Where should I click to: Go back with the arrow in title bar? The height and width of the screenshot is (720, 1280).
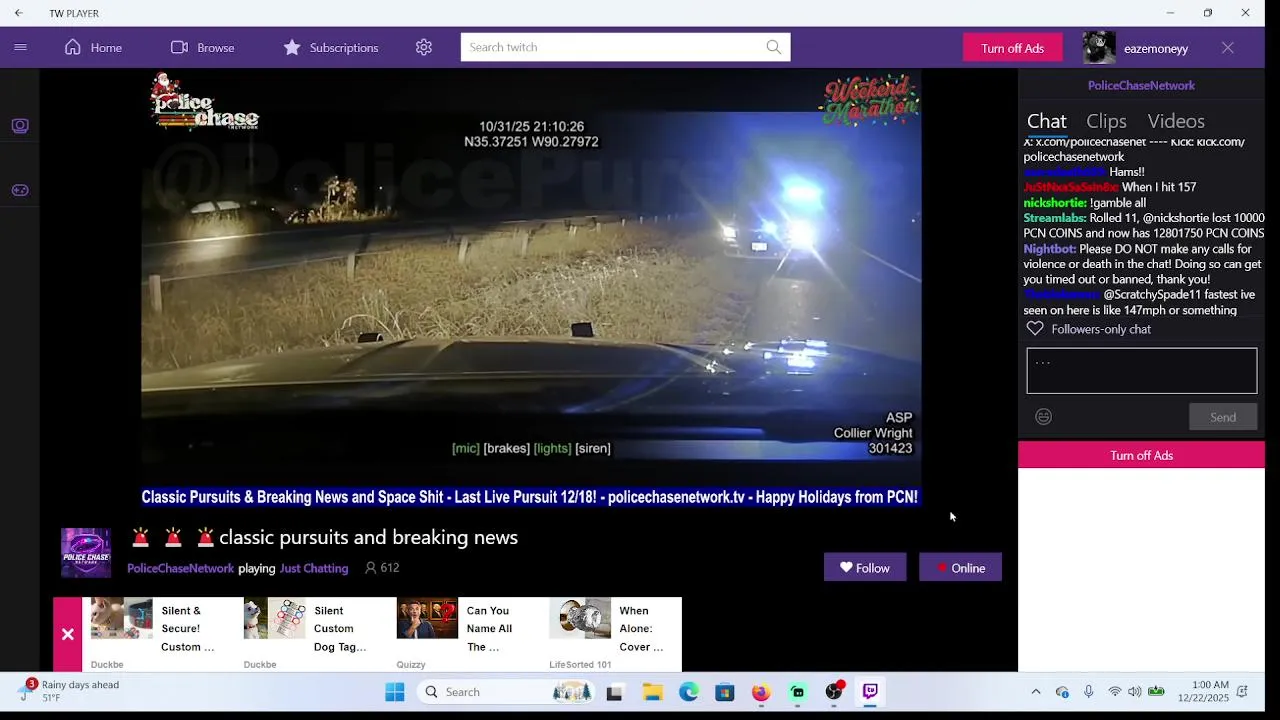click(18, 13)
